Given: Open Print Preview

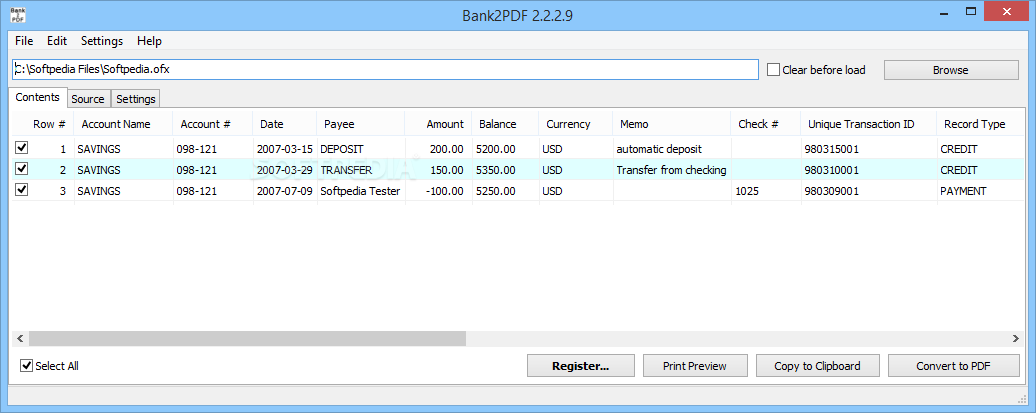Looking at the screenshot, I should click(695, 365).
